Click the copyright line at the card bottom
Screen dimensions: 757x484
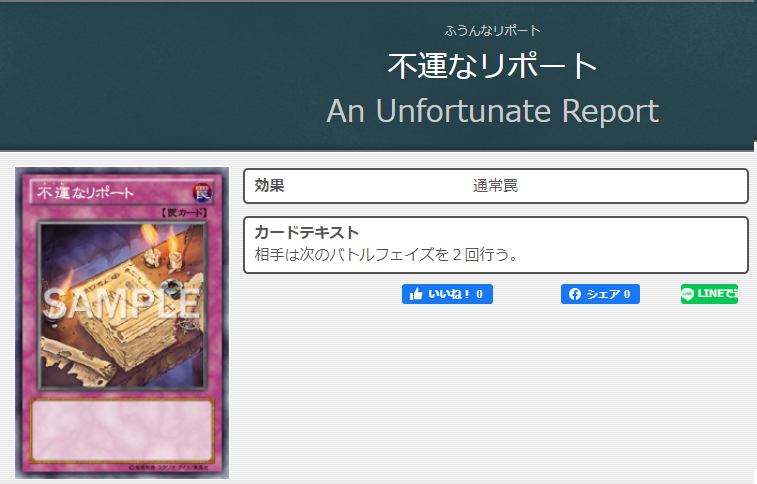168,468
